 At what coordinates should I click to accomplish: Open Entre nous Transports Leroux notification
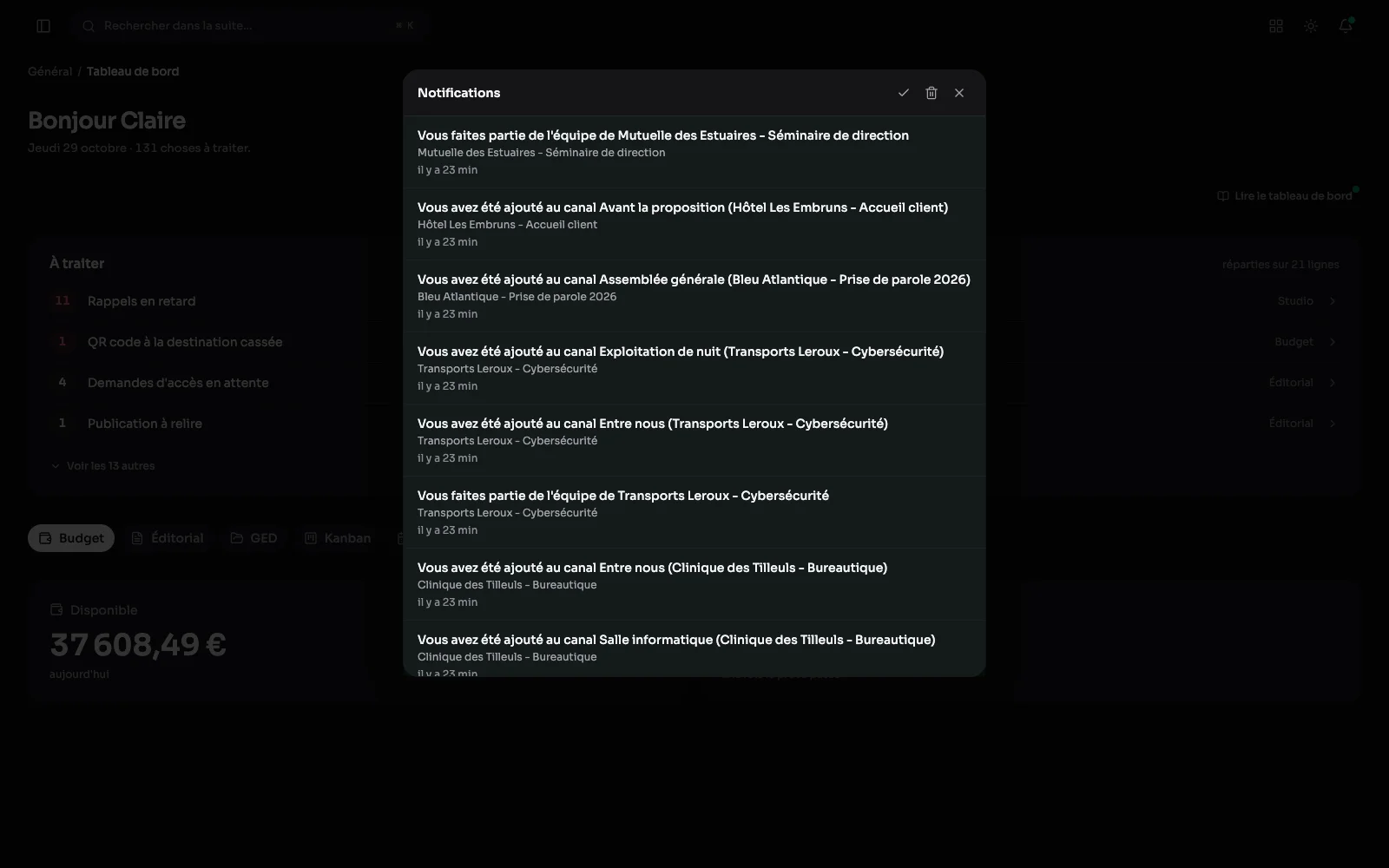click(x=694, y=440)
